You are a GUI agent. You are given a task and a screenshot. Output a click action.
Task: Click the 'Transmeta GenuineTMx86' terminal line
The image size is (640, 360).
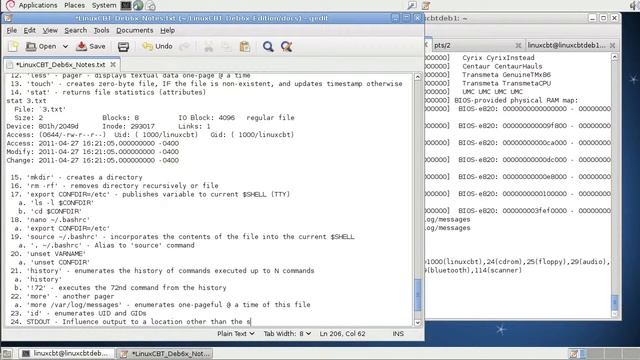506,75
